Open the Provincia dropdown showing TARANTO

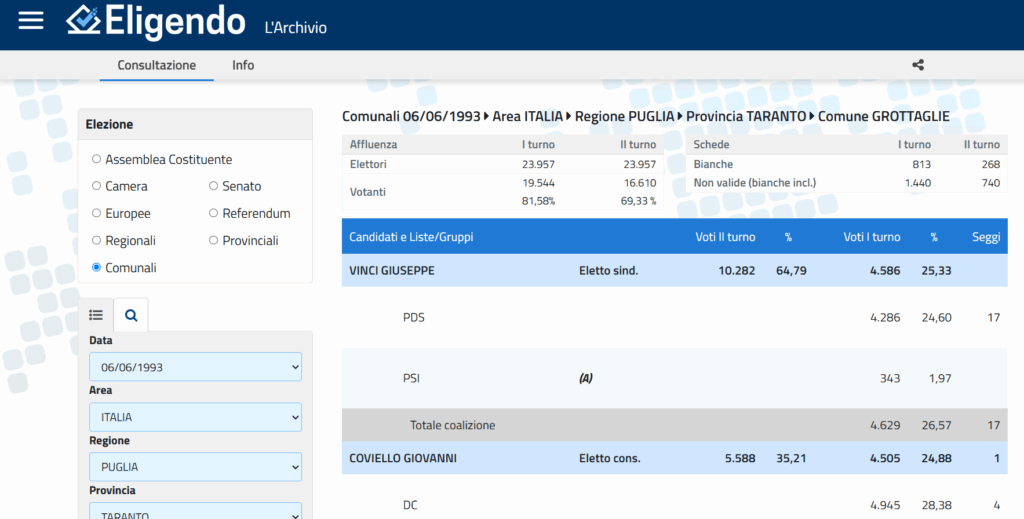195,511
